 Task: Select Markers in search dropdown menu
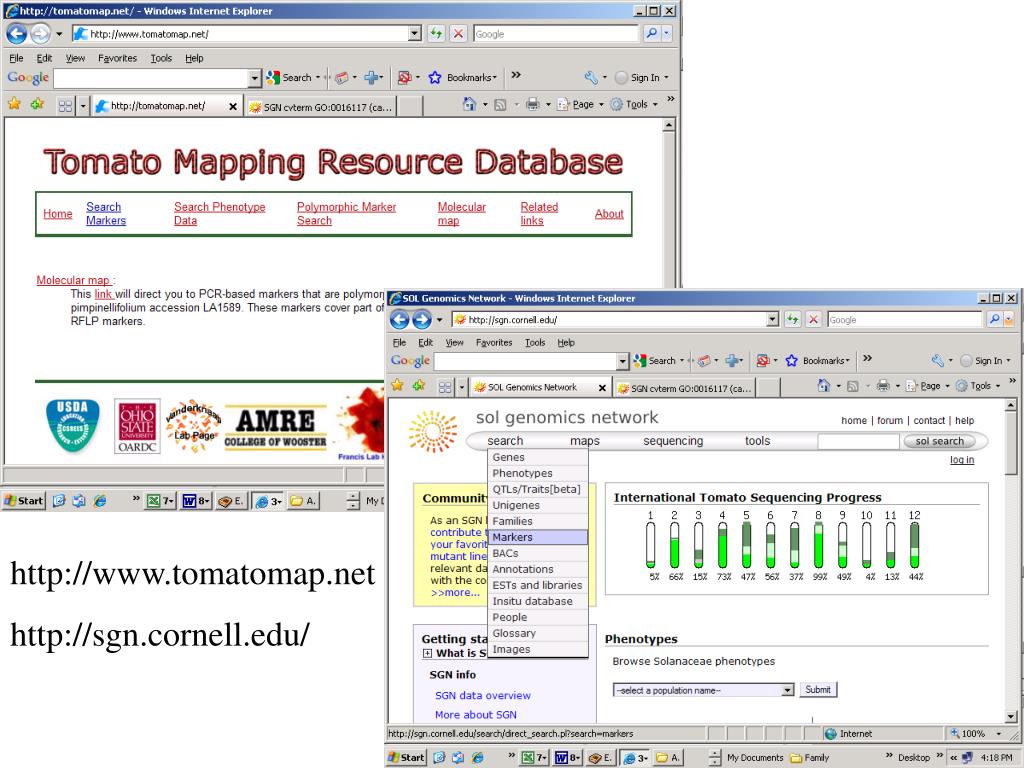pos(538,537)
